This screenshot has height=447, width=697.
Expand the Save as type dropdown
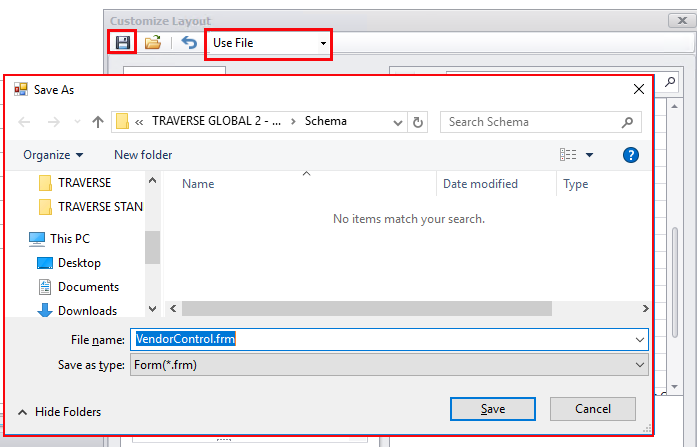[x=640, y=365]
